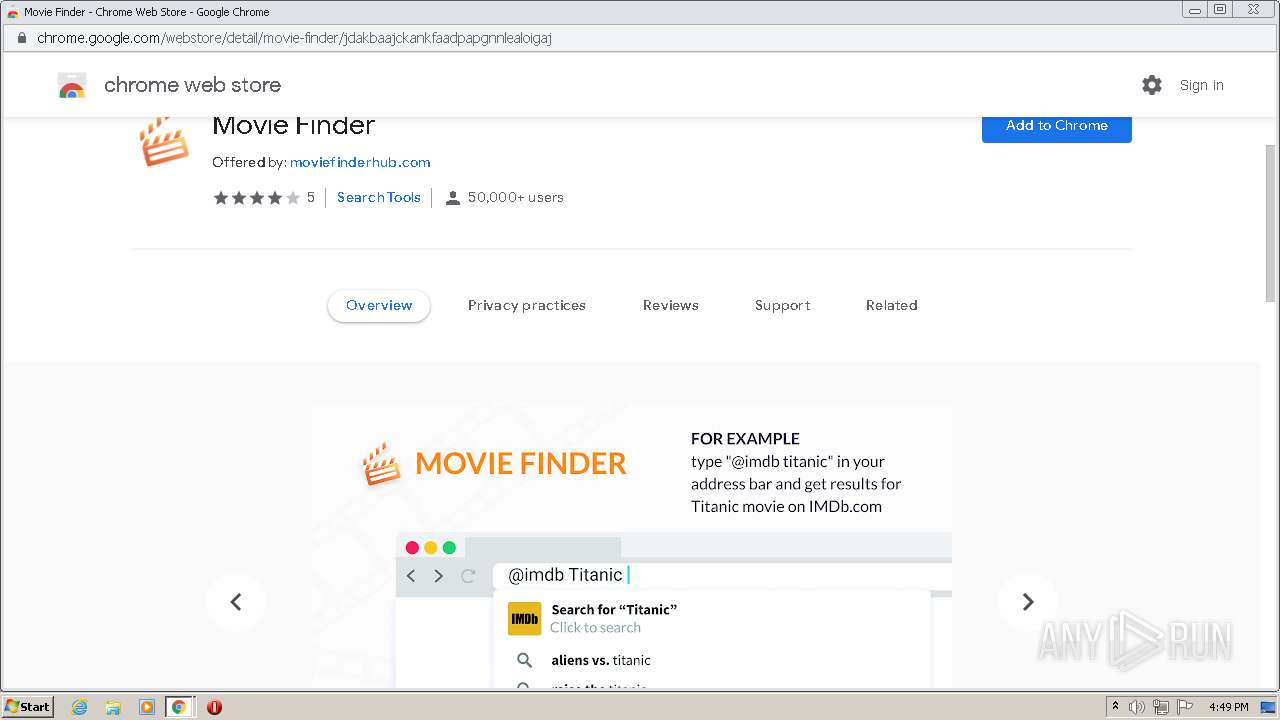Click the vertical page scrollbar thumb

1271,222
